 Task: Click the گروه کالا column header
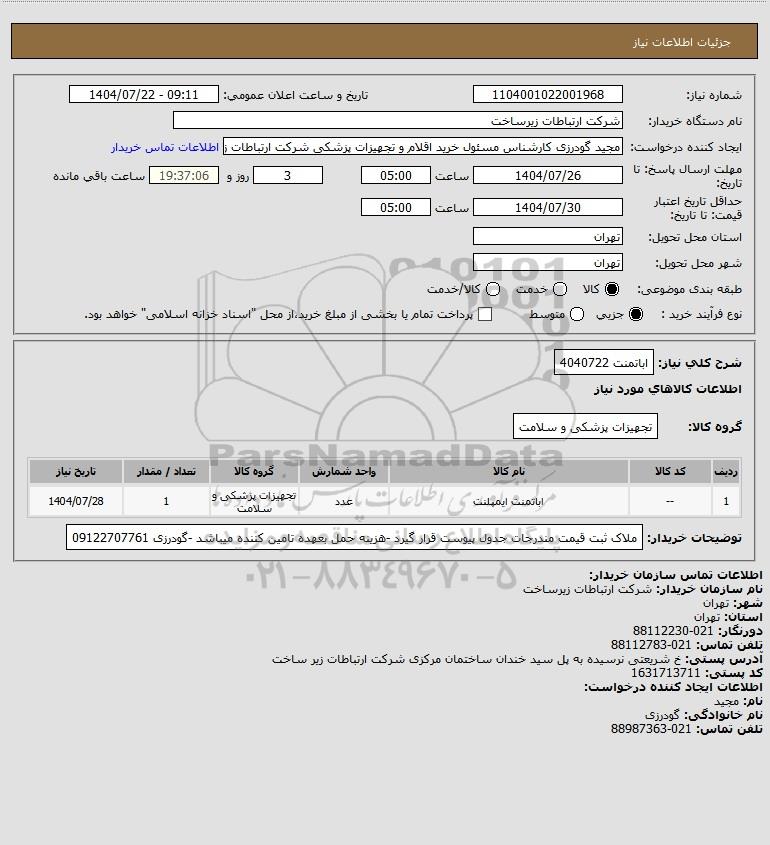click(254, 472)
